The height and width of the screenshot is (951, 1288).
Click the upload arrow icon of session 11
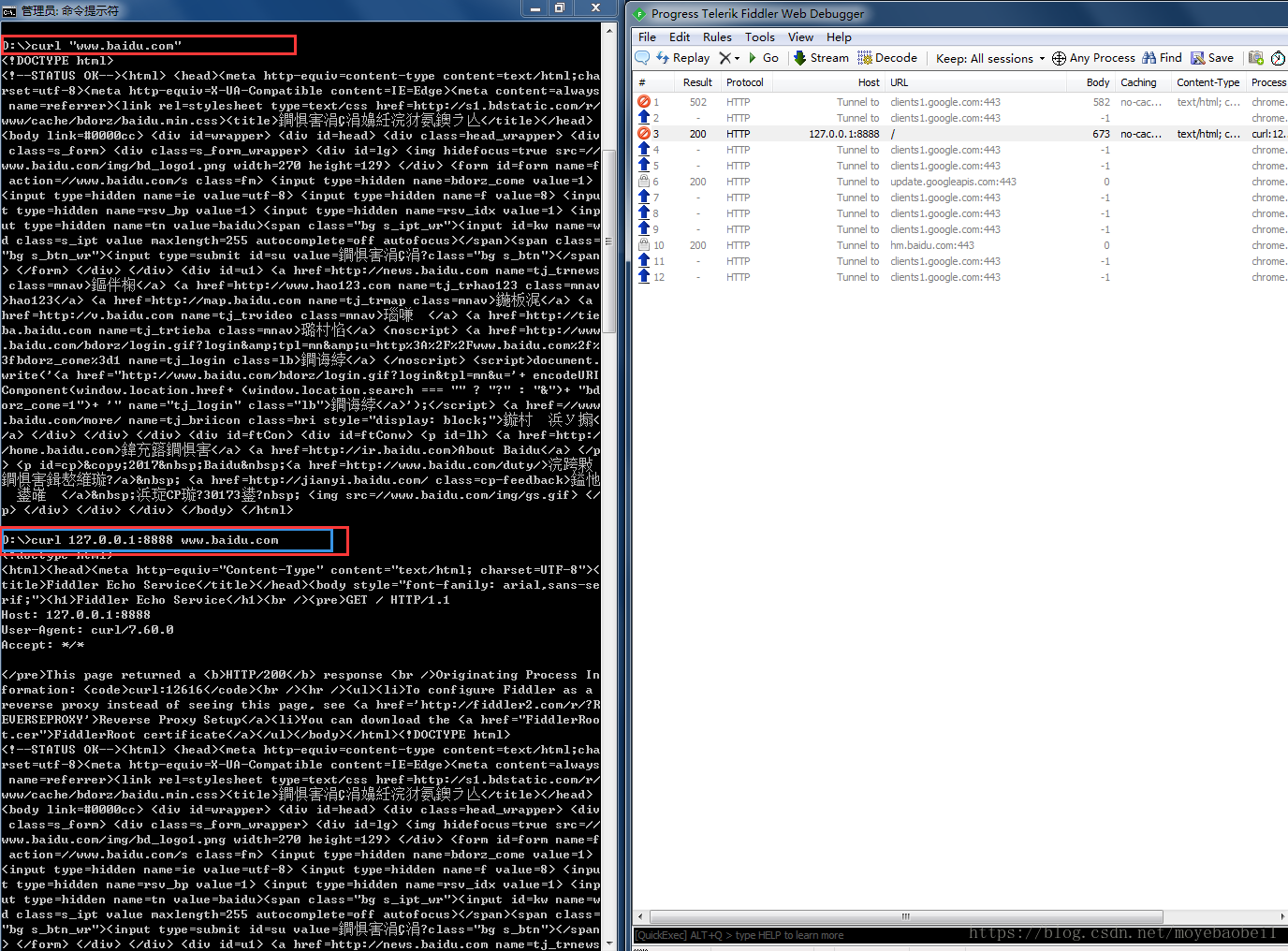point(644,261)
